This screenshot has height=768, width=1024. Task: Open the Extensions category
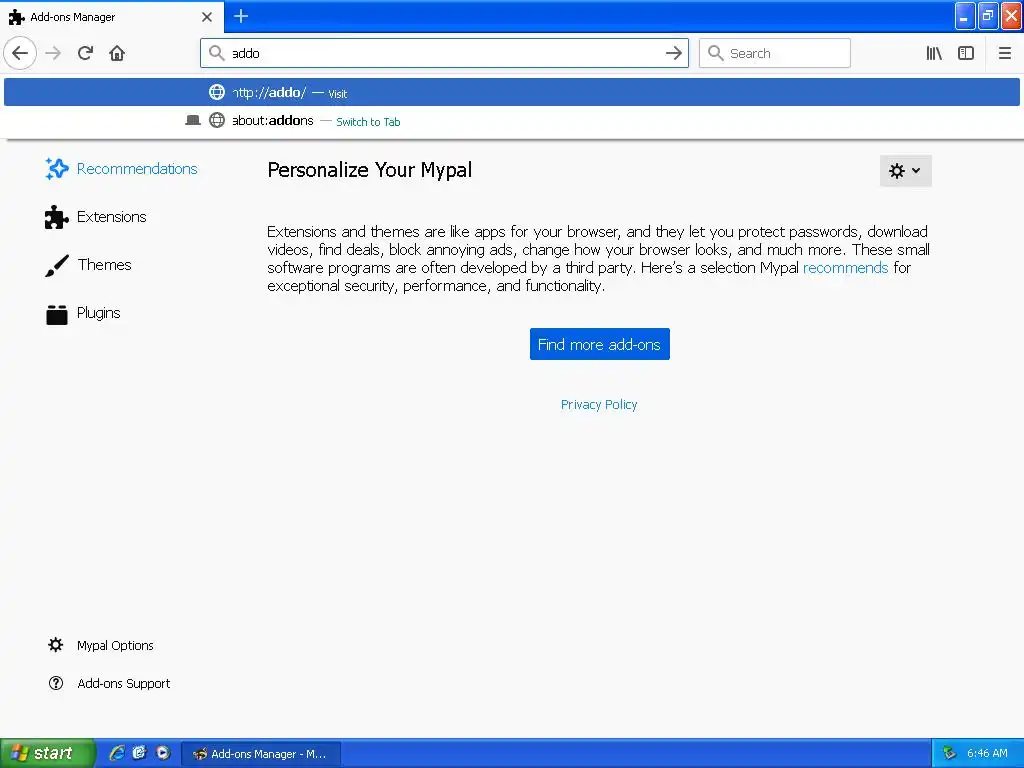click(x=96, y=217)
